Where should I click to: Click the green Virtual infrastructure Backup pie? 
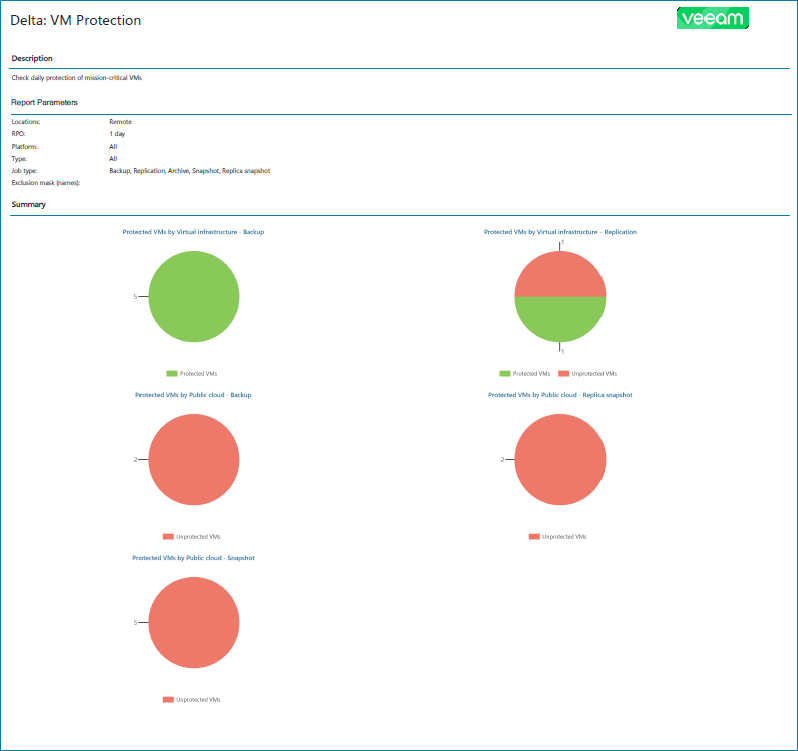194,297
